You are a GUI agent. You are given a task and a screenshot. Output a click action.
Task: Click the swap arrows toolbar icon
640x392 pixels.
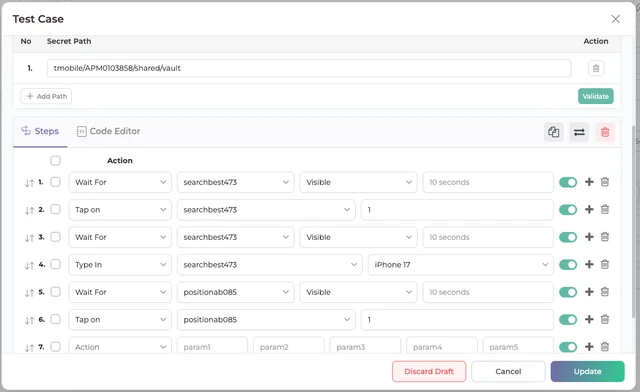pyautogui.click(x=579, y=132)
